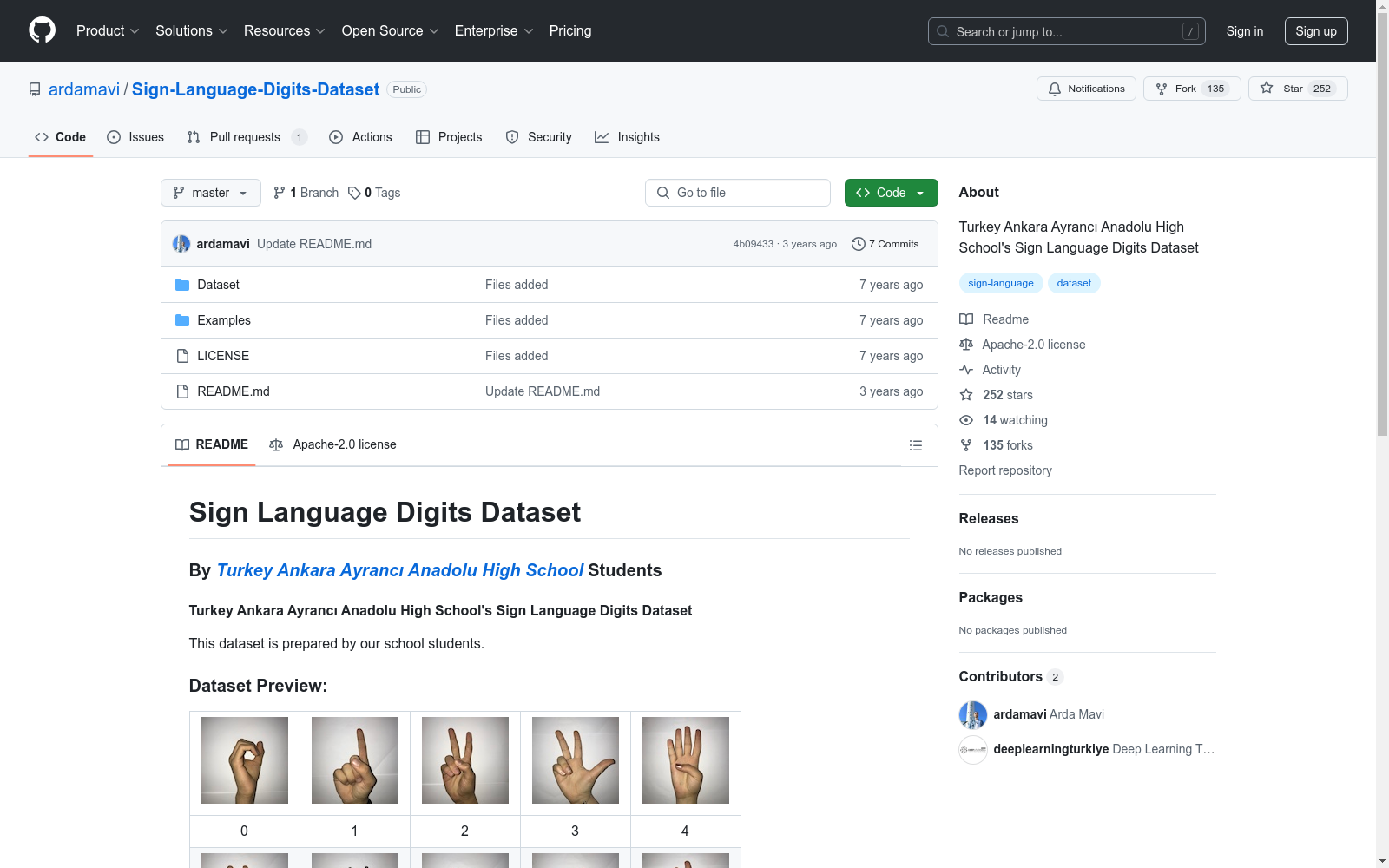View the 135 forks link
The width and height of the screenshot is (1389, 868).
(x=997, y=445)
